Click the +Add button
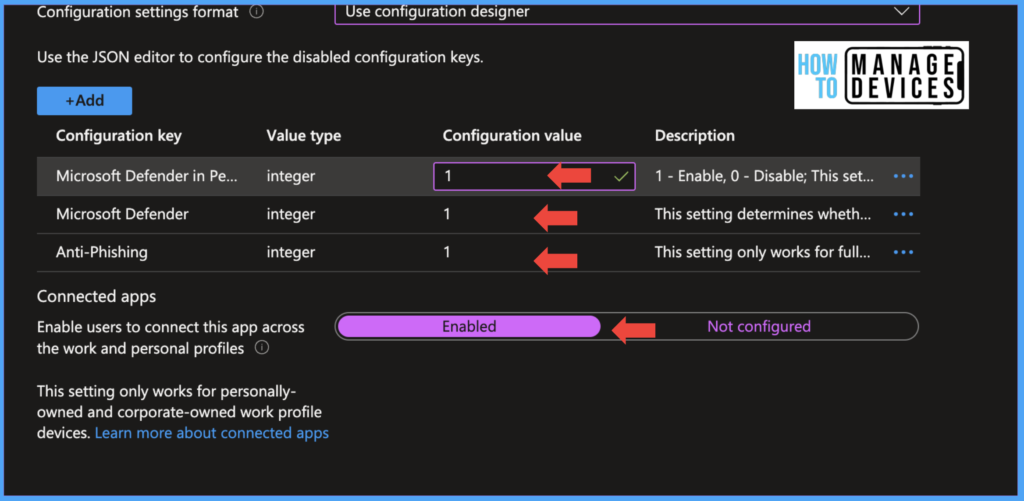Screen dimensions: 1024x501 pos(85,101)
